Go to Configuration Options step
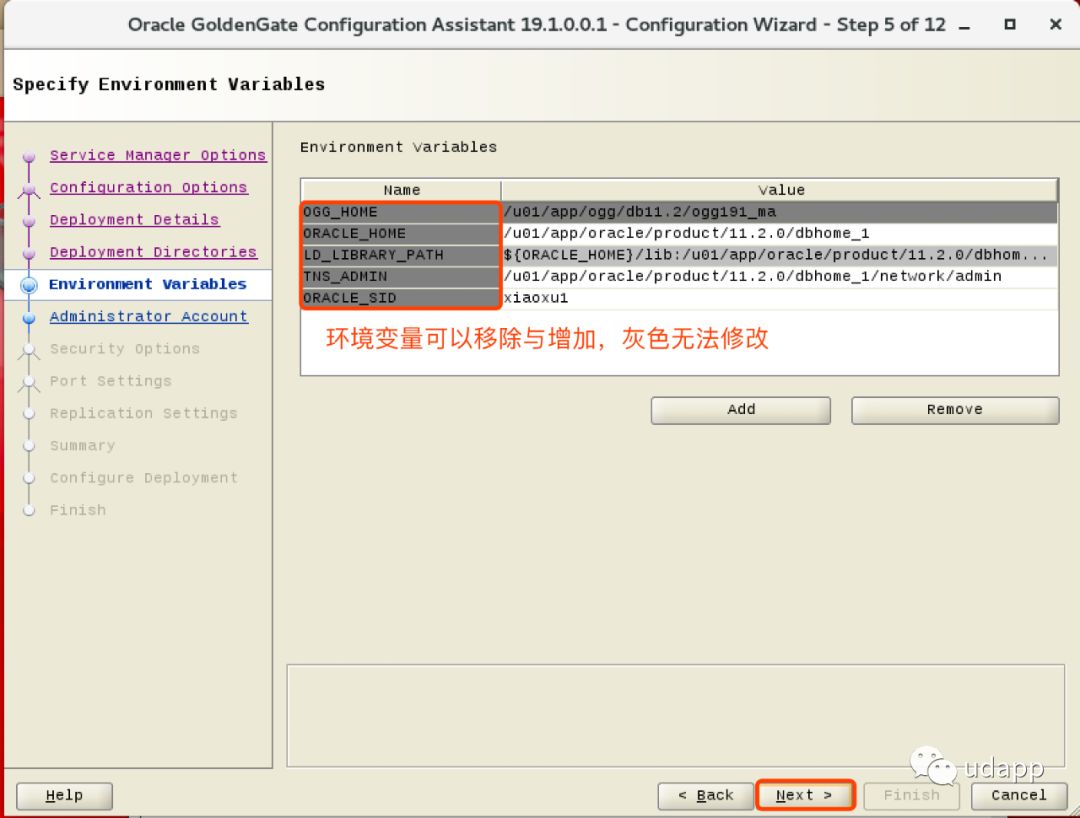This screenshot has width=1080, height=818. tap(148, 187)
